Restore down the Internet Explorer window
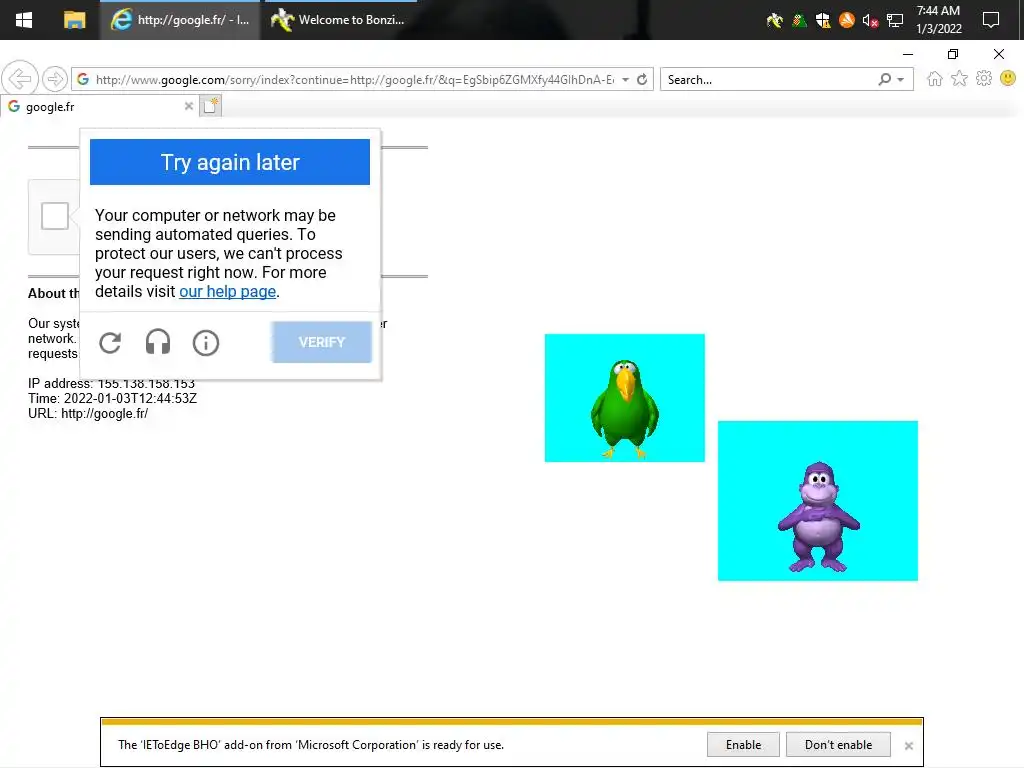1024x768 pixels. click(x=953, y=54)
